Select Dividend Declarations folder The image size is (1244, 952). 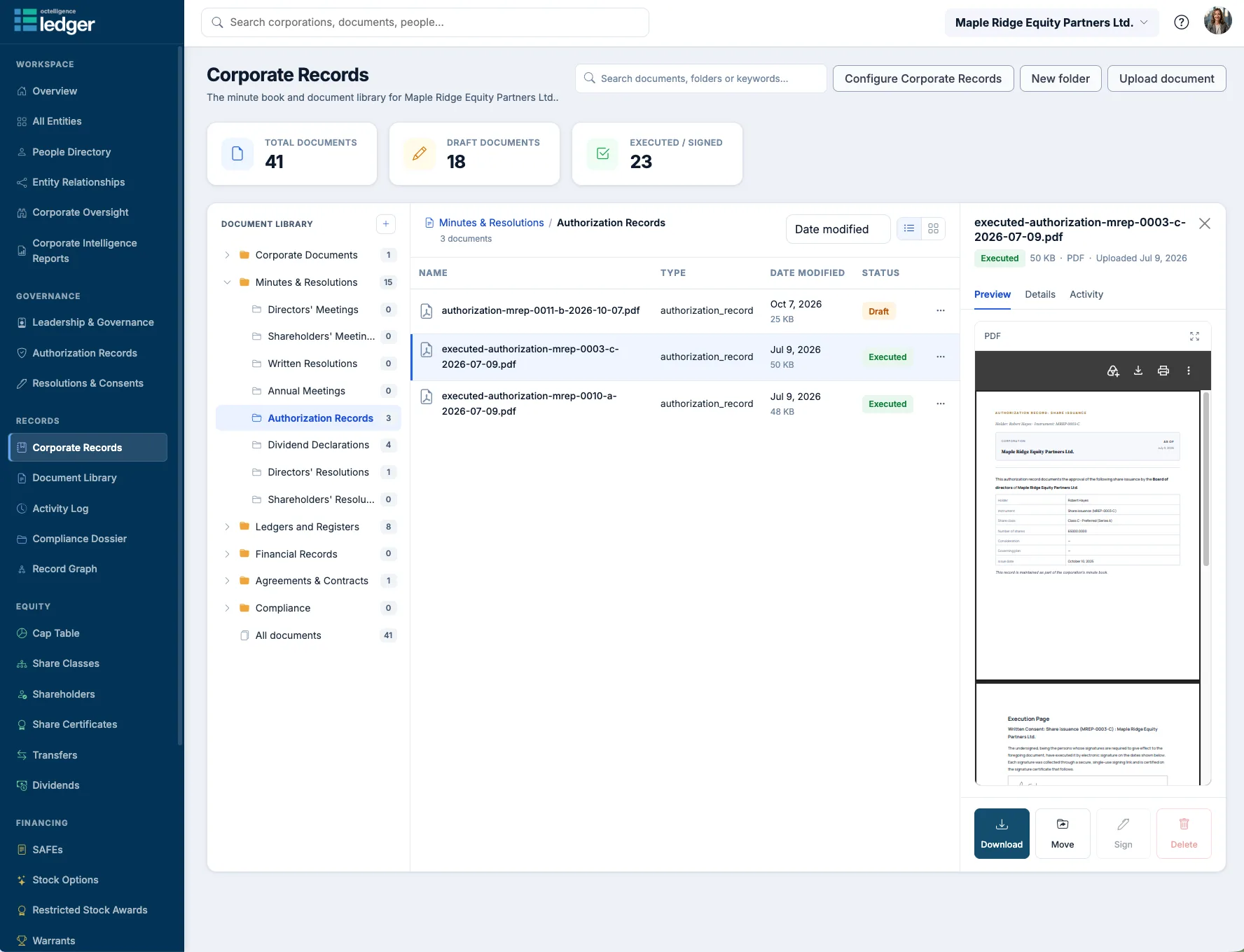tap(308, 445)
